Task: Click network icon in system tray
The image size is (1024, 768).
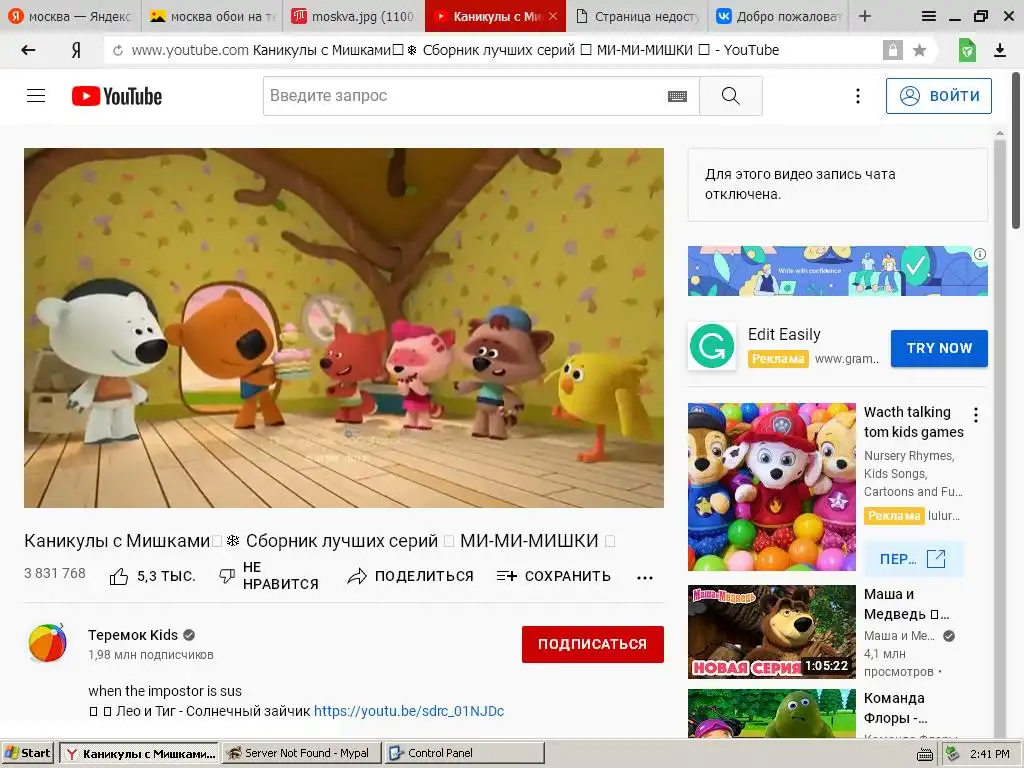Action: point(952,754)
